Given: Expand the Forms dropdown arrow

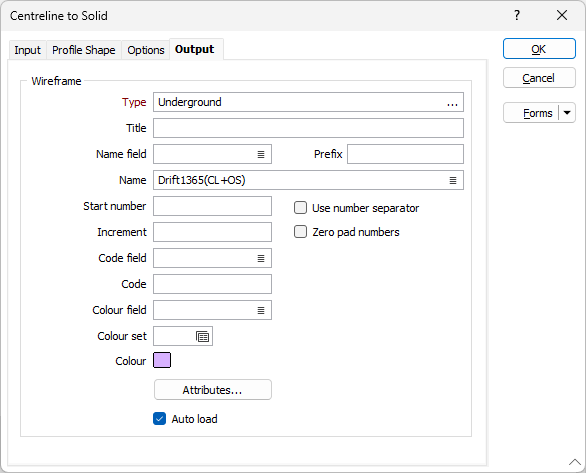Looking at the screenshot, I should pos(567,112).
